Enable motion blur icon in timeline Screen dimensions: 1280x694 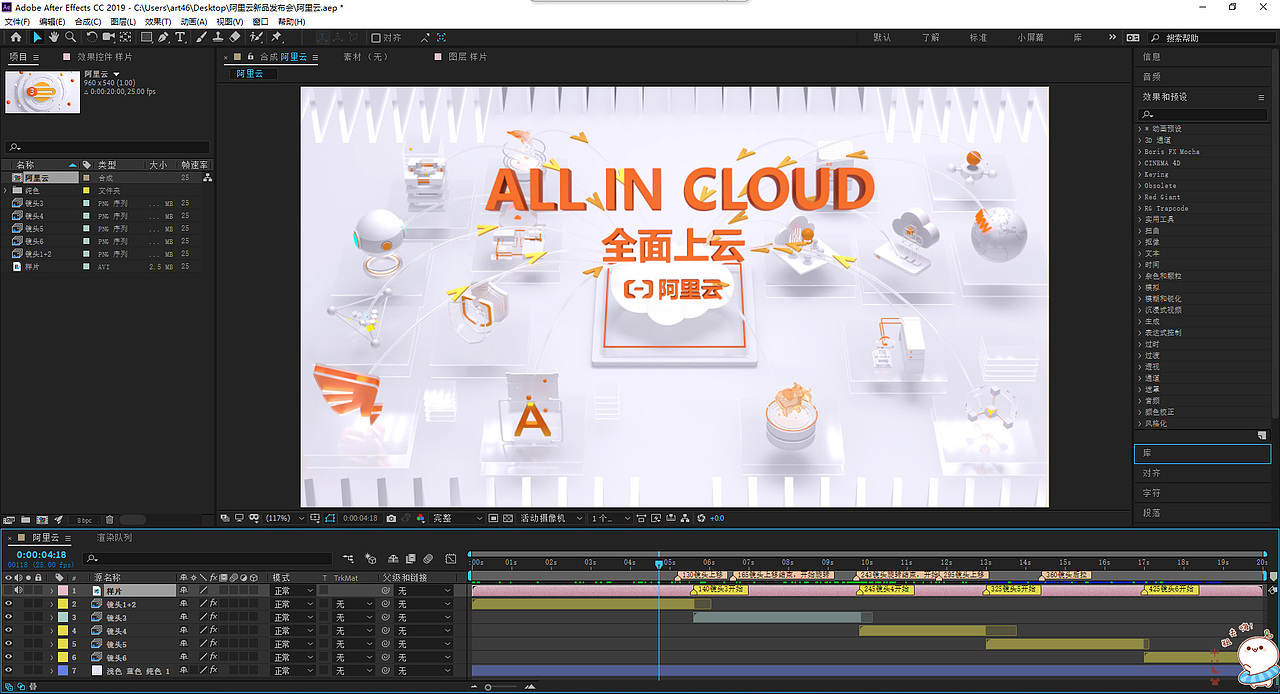tap(428, 558)
